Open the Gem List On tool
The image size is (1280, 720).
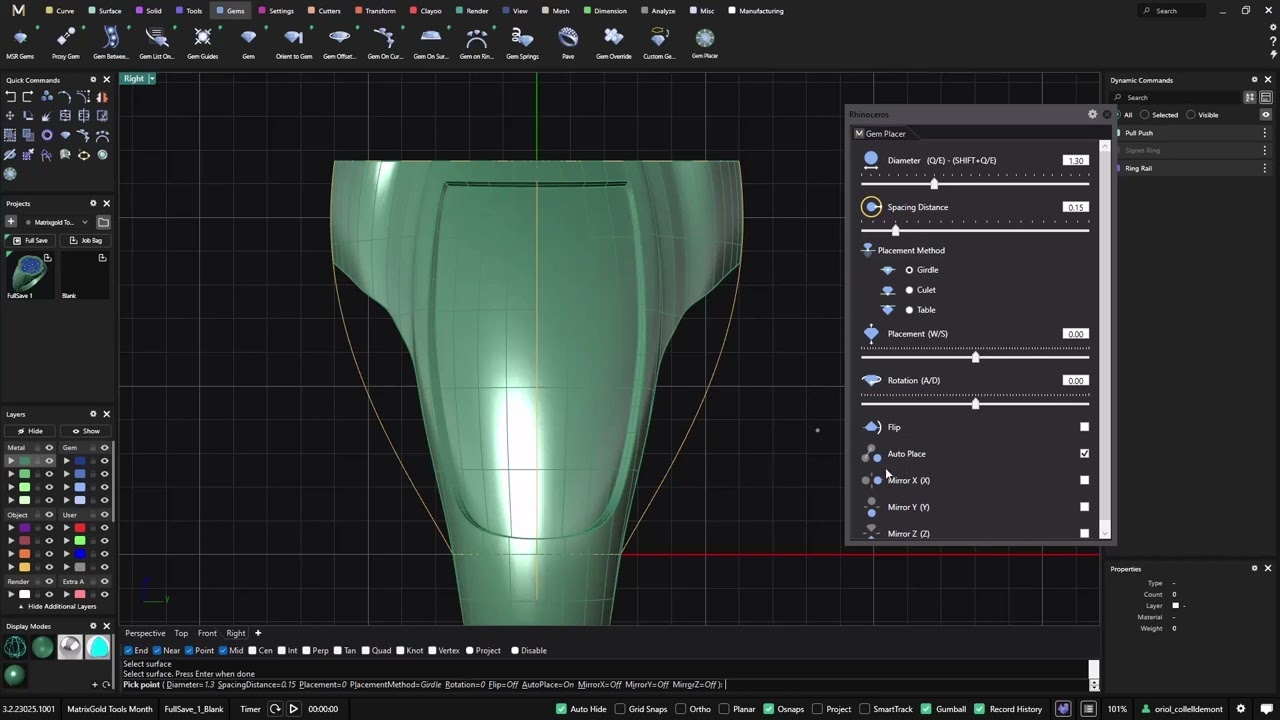coord(157,43)
